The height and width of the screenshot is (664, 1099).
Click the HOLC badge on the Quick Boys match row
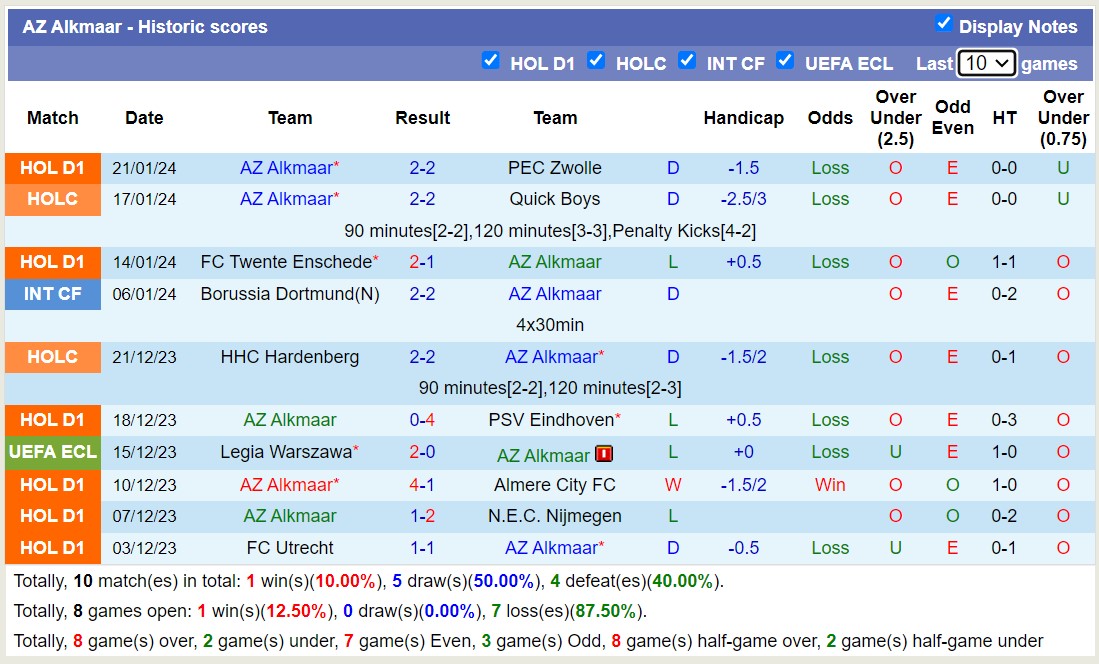pos(52,199)
